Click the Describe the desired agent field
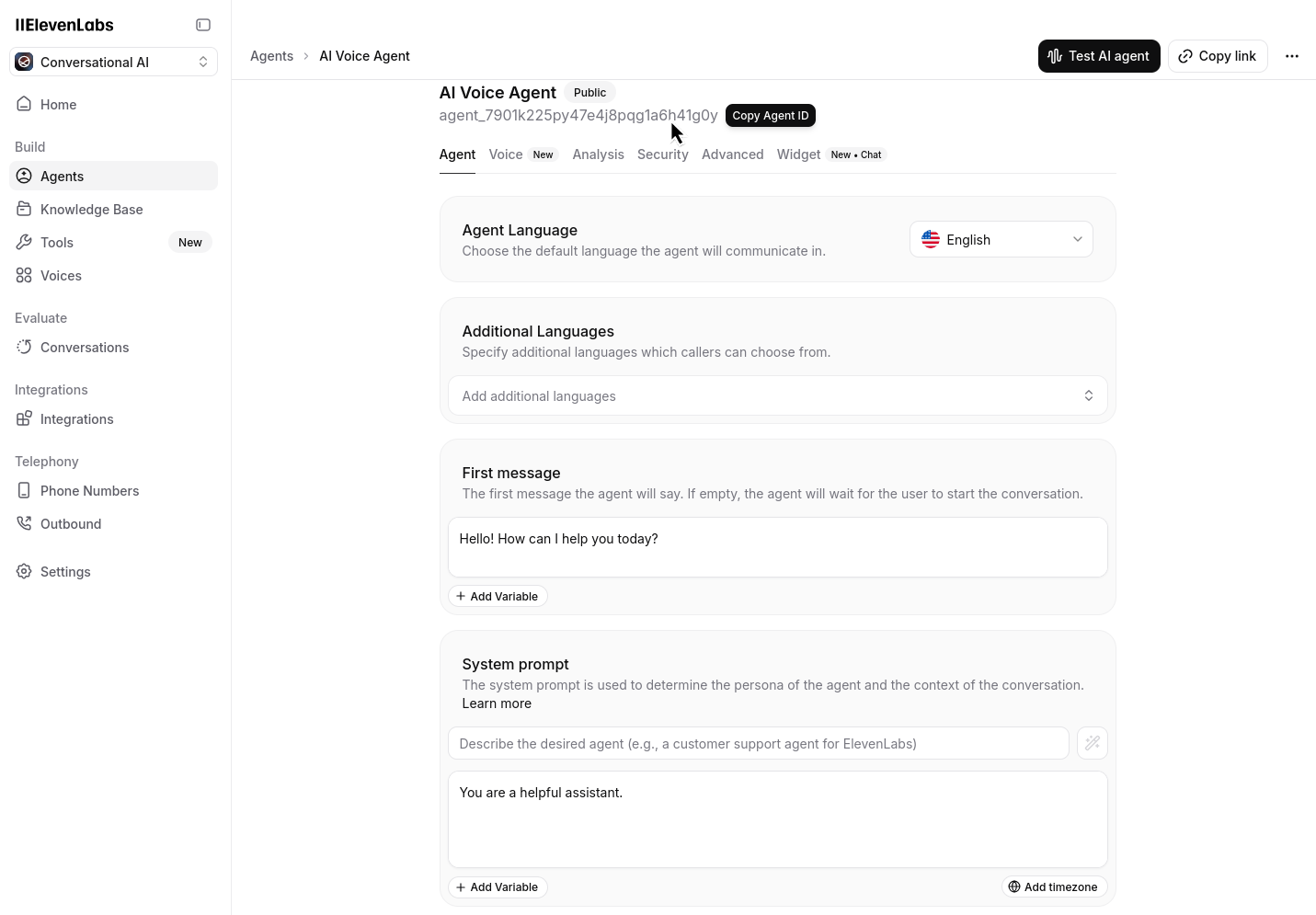Image resolution: width=1316 pixels, height=915 pixels. pyautogui.click(x=759, y=743)
